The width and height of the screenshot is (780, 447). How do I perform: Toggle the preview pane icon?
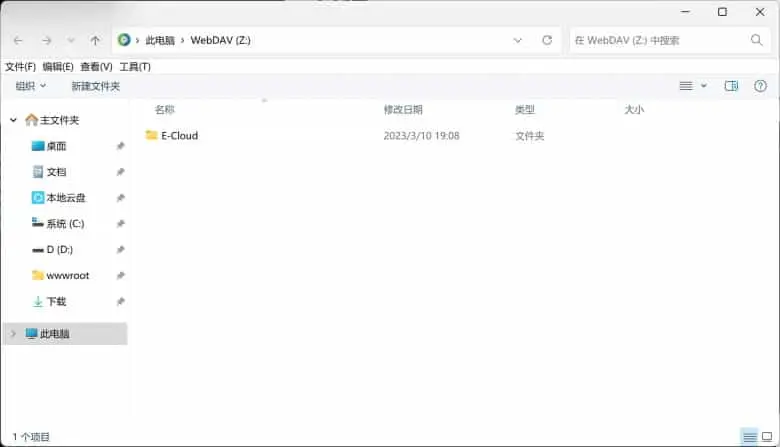pyautogui.click(x=731, y=86)
